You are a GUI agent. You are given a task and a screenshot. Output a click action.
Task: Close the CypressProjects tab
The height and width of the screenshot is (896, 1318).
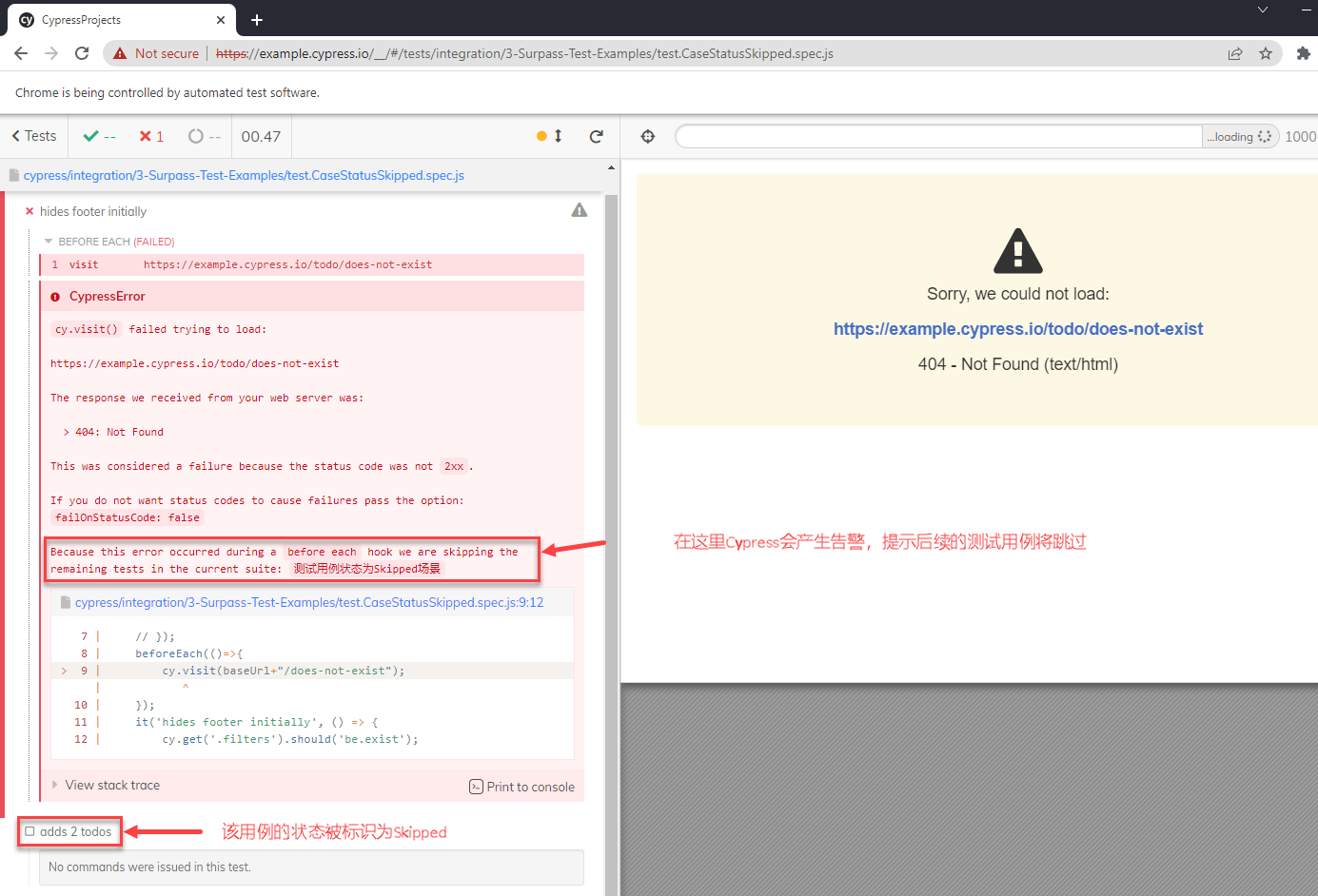(x=221, y=19)
